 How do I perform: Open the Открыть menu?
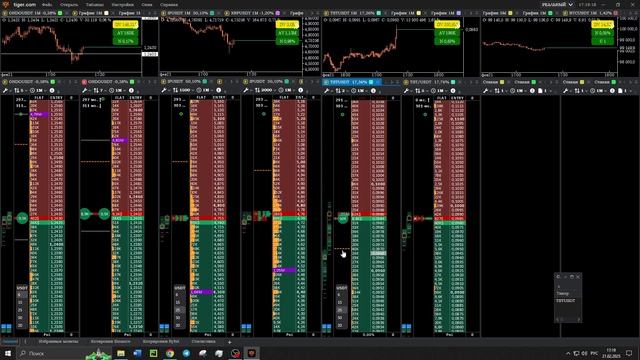click(x=69, y=4)
